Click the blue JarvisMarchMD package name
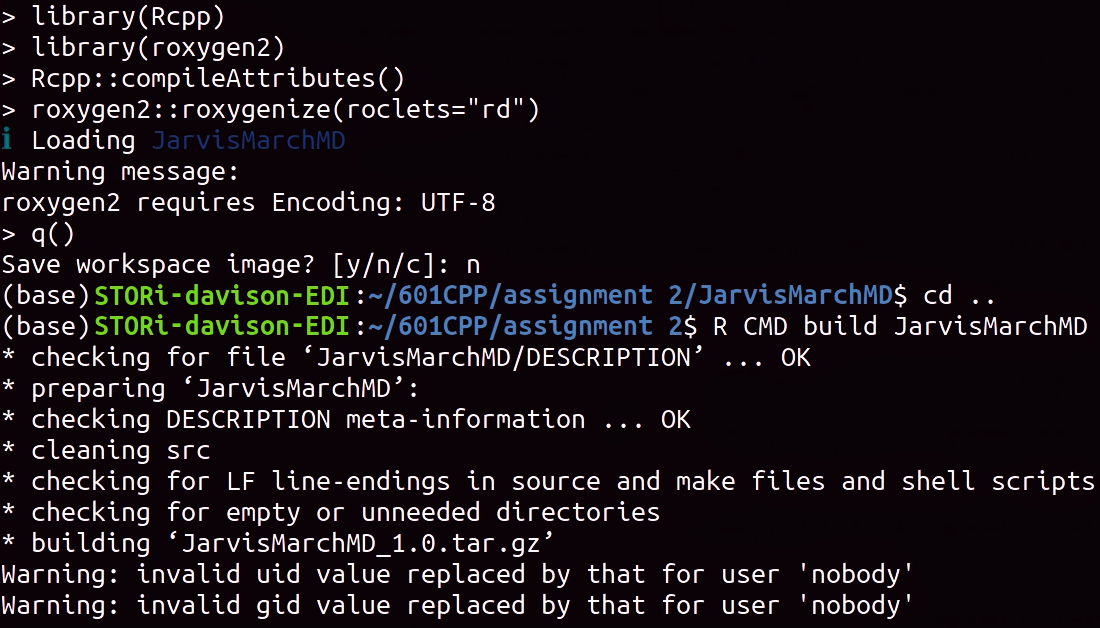This screenshot has height=628, width=1100. 248,140
